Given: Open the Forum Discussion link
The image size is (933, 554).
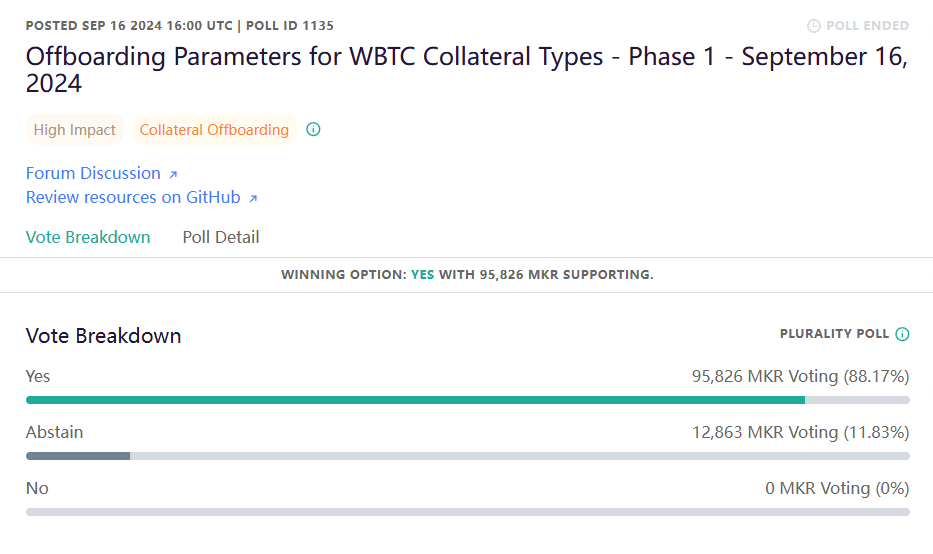Looking at the screenshot, I should [x=93, y=173].
